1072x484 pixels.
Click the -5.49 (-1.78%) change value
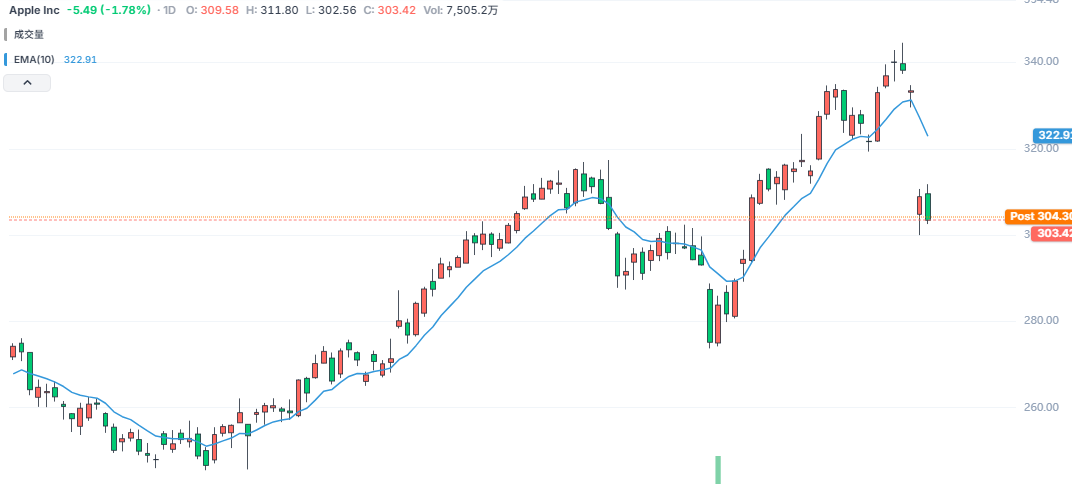[109, 11]
